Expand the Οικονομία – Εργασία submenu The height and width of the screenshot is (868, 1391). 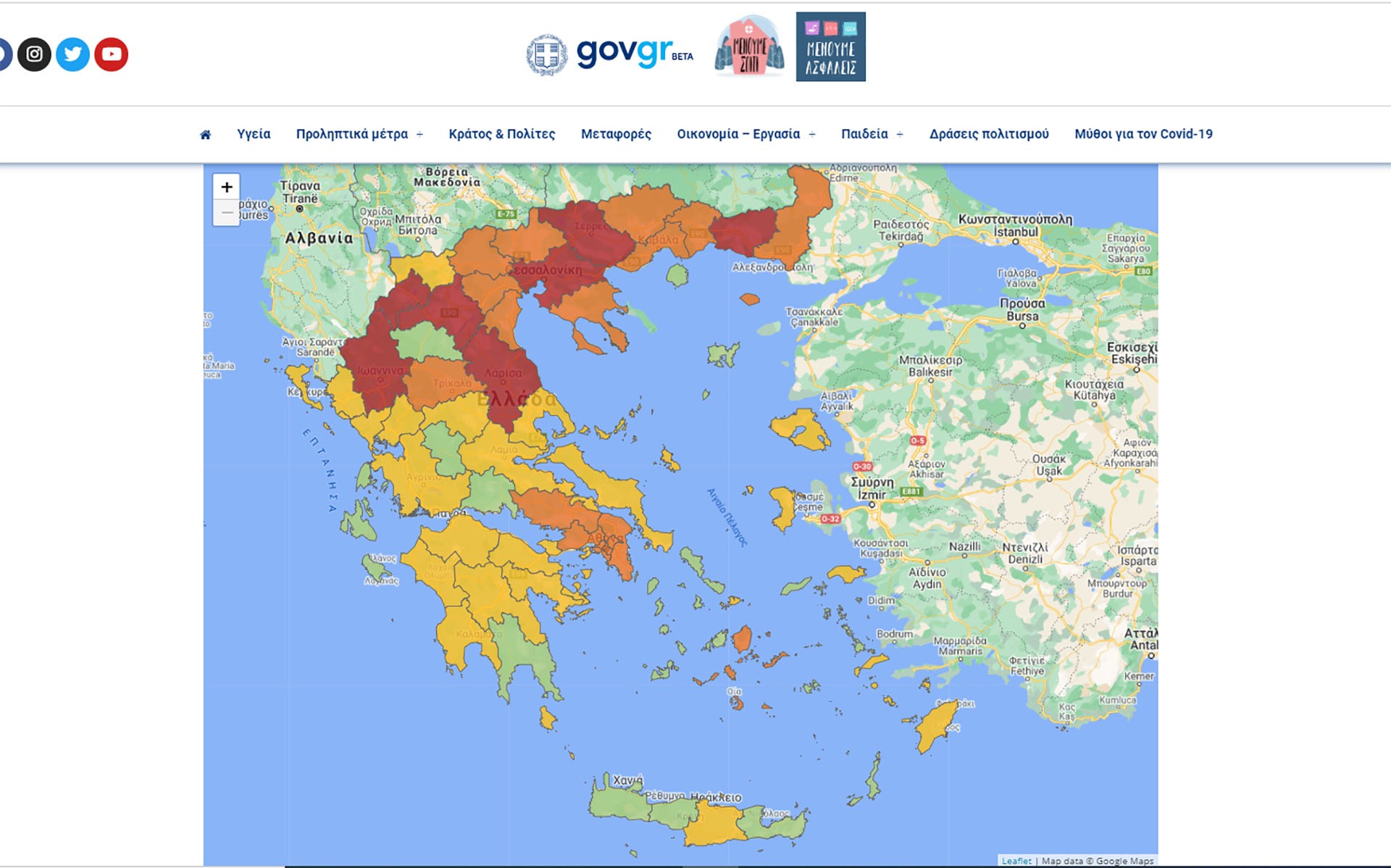click(x=812, y=135)
